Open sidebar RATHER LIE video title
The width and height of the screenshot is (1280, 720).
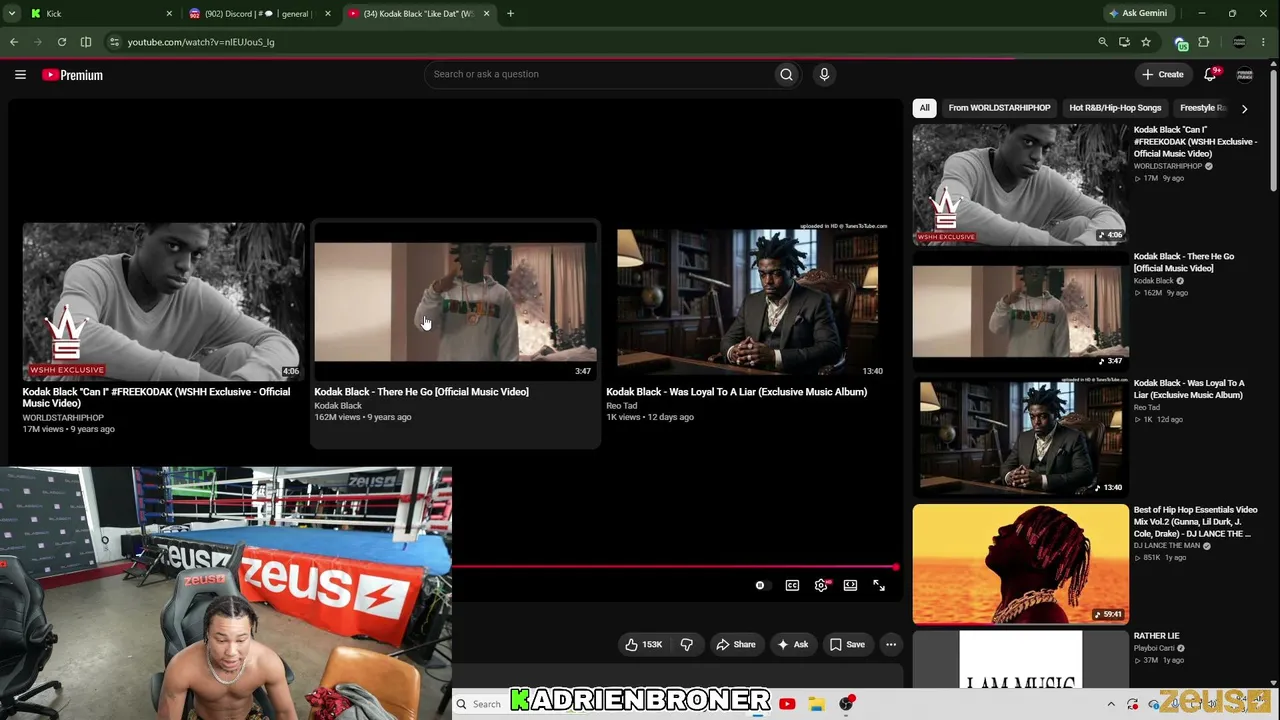[x=1156, y=636]
